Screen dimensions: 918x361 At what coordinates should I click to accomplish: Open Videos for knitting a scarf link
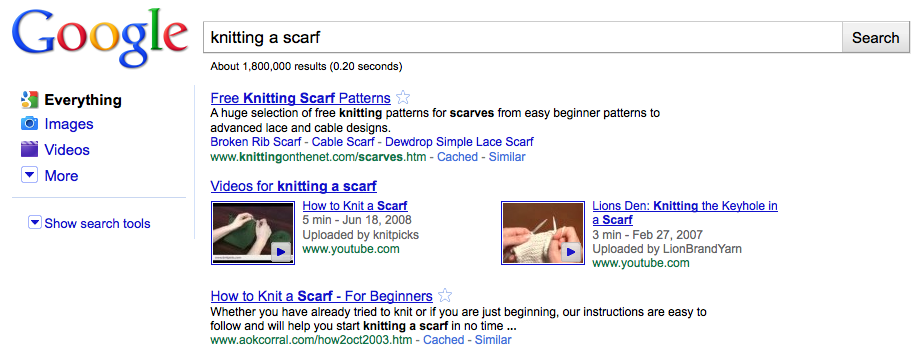tap(293, 187)
